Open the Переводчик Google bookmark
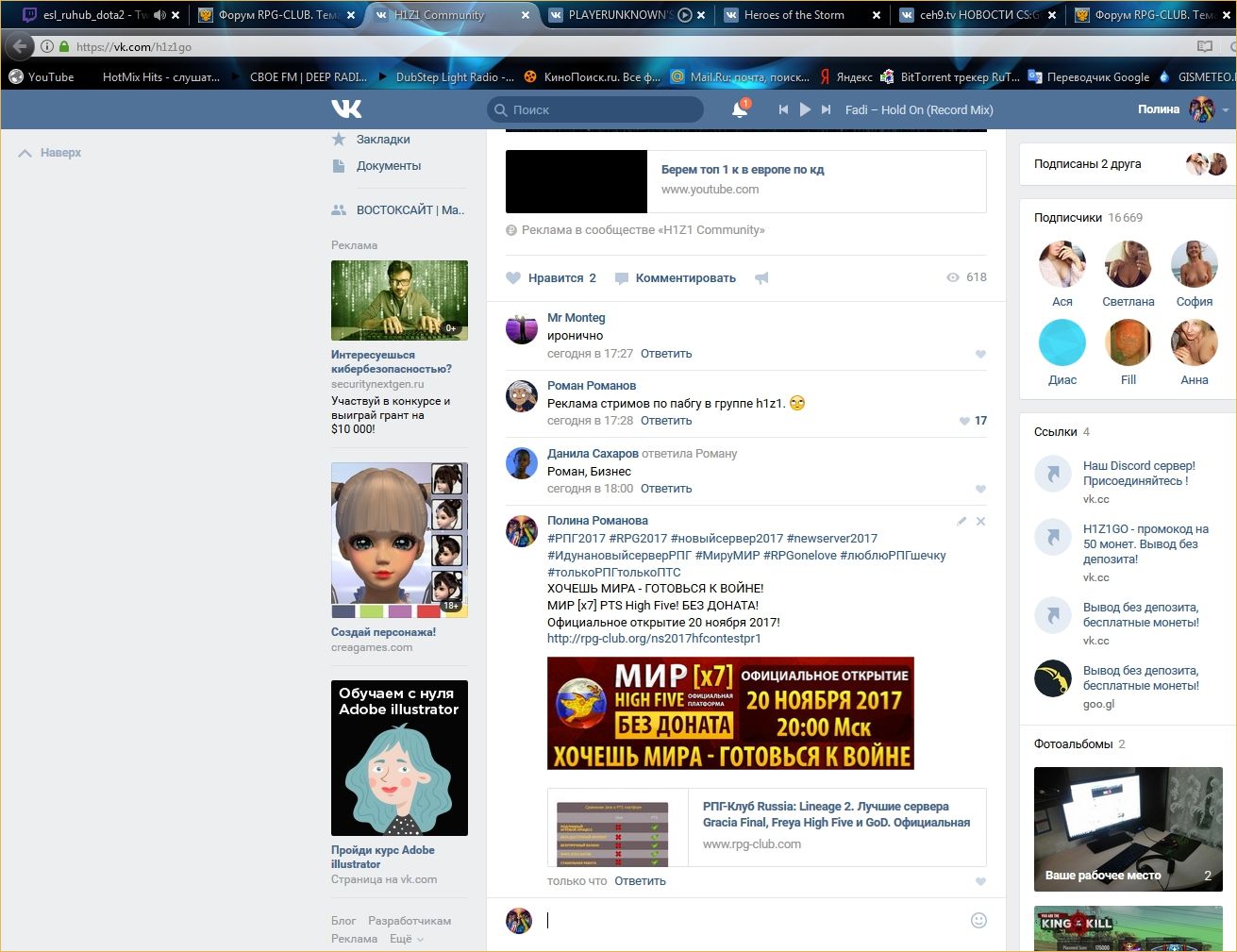 [1089, 77]
